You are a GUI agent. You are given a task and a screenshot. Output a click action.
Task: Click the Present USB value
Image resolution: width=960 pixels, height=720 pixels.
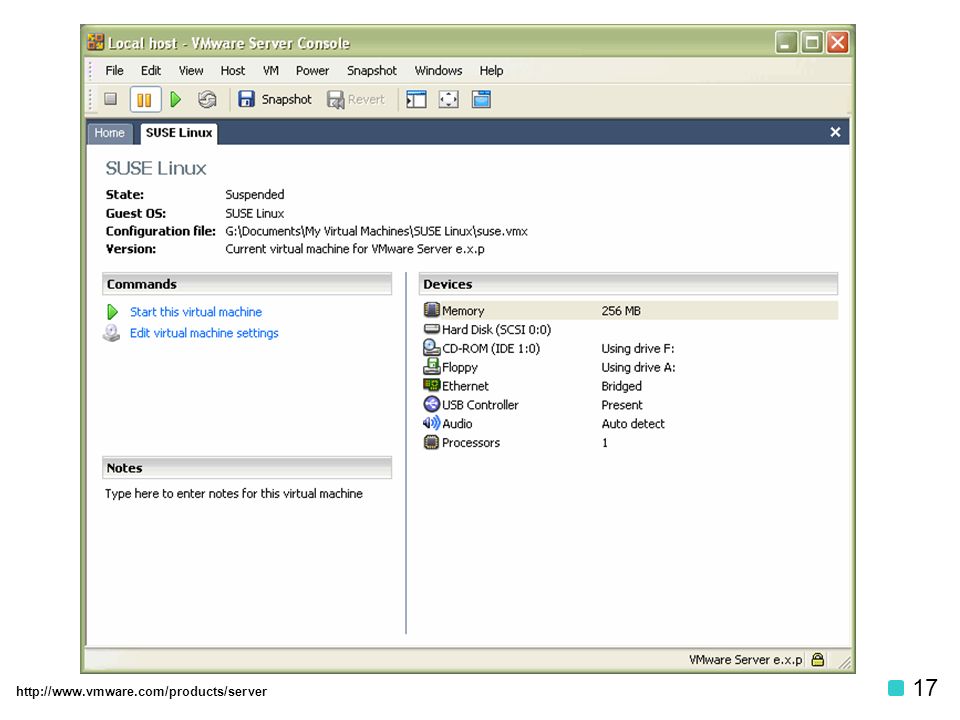coord(622,405)
